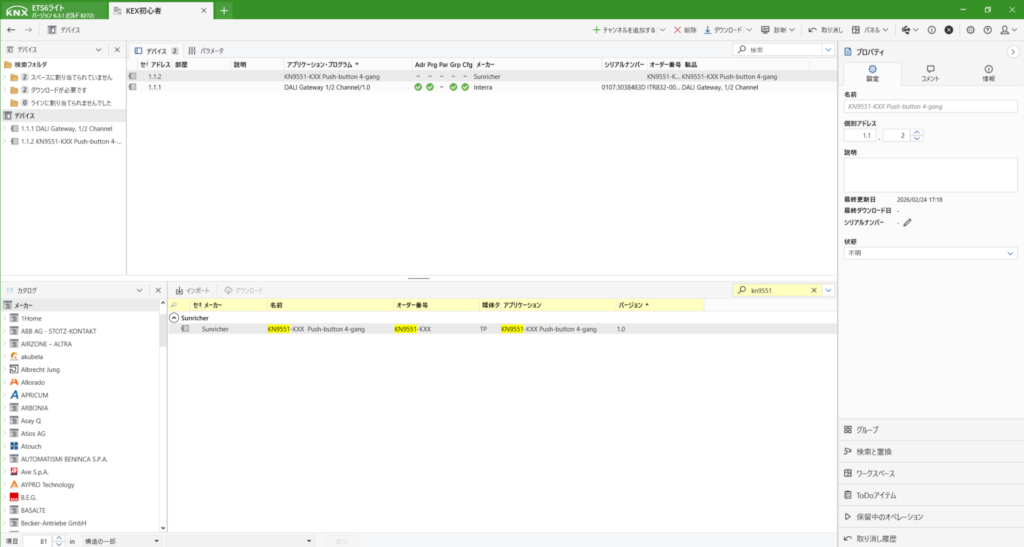
Task: Expand the ABB AG - STOTZ-KONTAKT manufacturer
Action: click(x=4, y=330)
